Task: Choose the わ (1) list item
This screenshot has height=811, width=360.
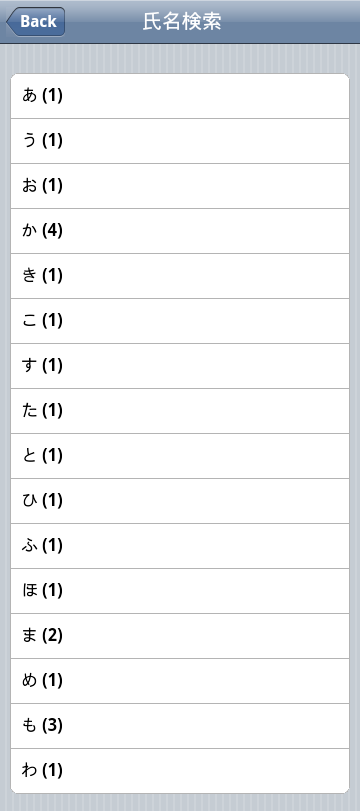Action: [x=180, y=771]
